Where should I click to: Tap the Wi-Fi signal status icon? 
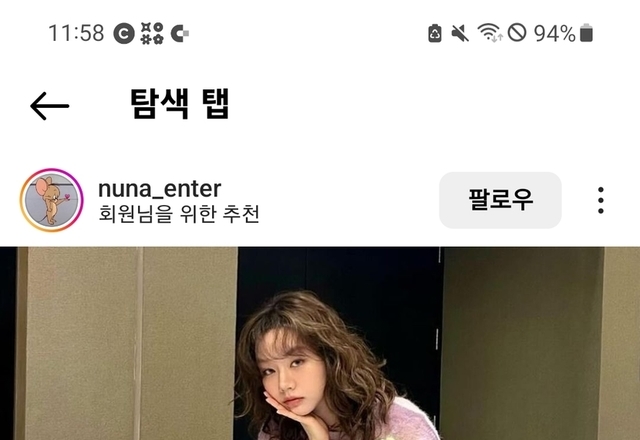pyautogui.click(x=490, y=33)
